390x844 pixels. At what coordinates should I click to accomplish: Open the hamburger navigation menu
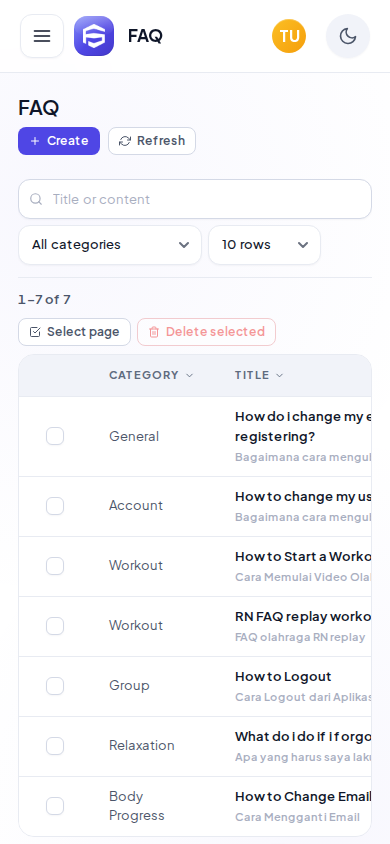pyautogui.click(x=42, y=36)
